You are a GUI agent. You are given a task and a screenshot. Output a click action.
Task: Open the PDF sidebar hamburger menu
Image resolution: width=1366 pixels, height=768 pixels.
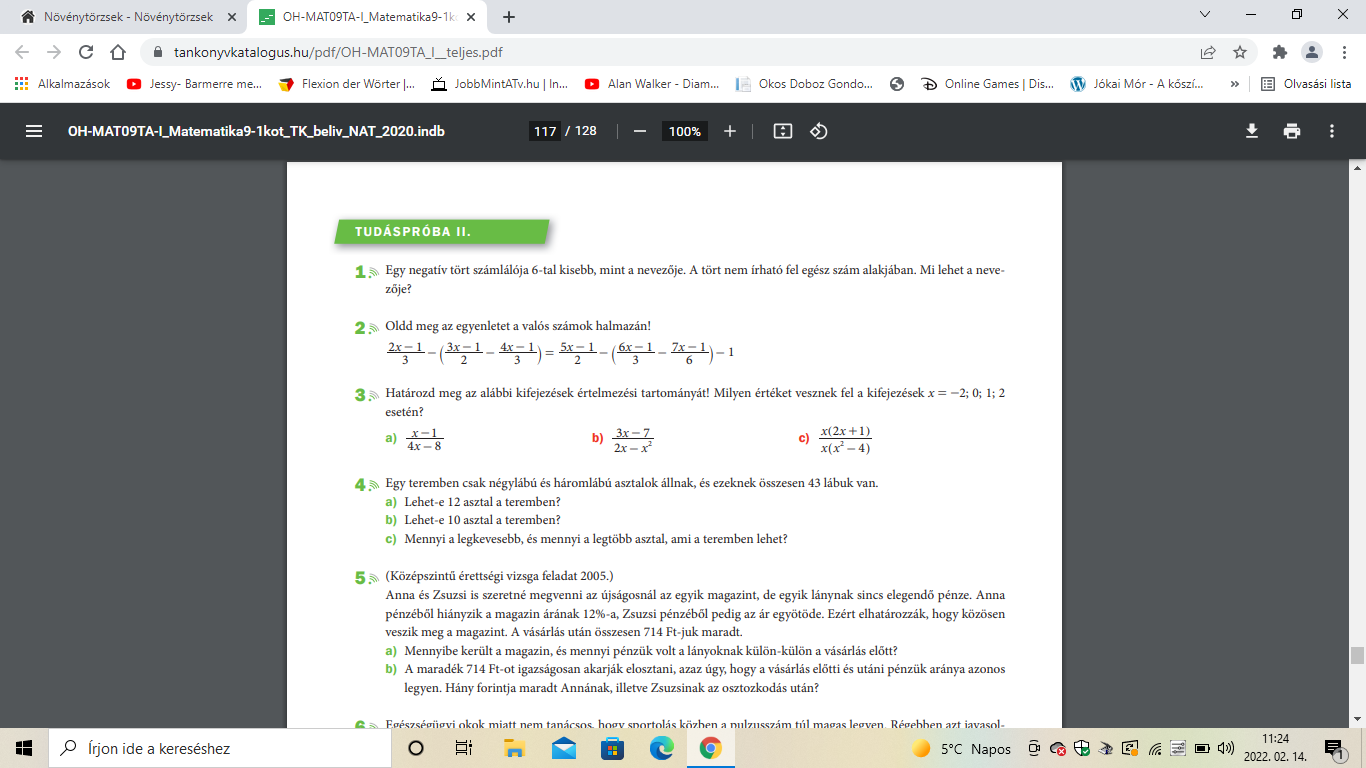34,131
